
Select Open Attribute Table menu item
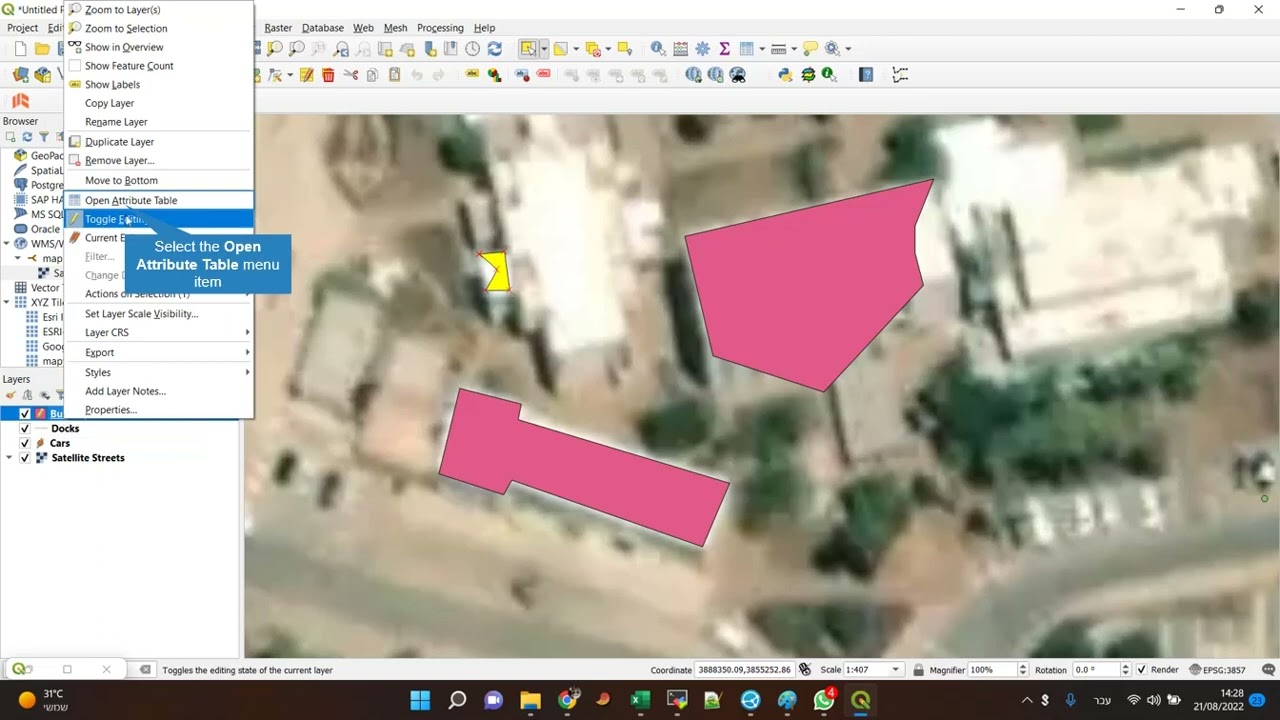(158, 200)
